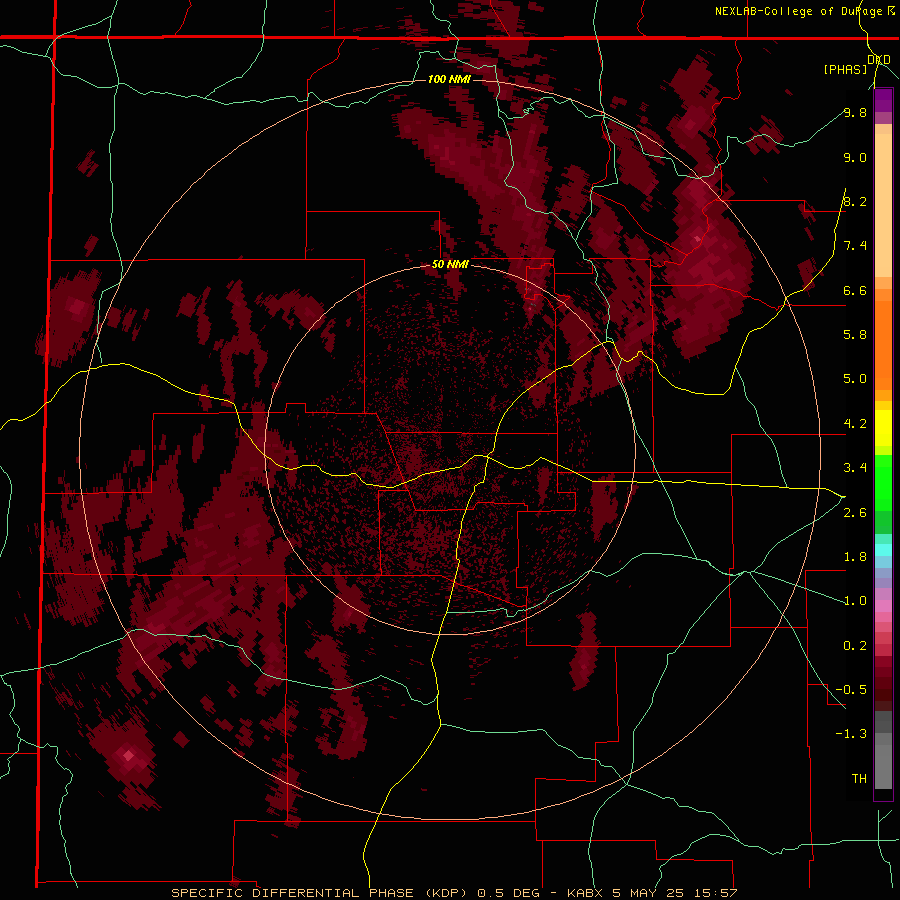Click the NEXLAB-College of DuPage label
900x900 pixels.
pos(799,11)
